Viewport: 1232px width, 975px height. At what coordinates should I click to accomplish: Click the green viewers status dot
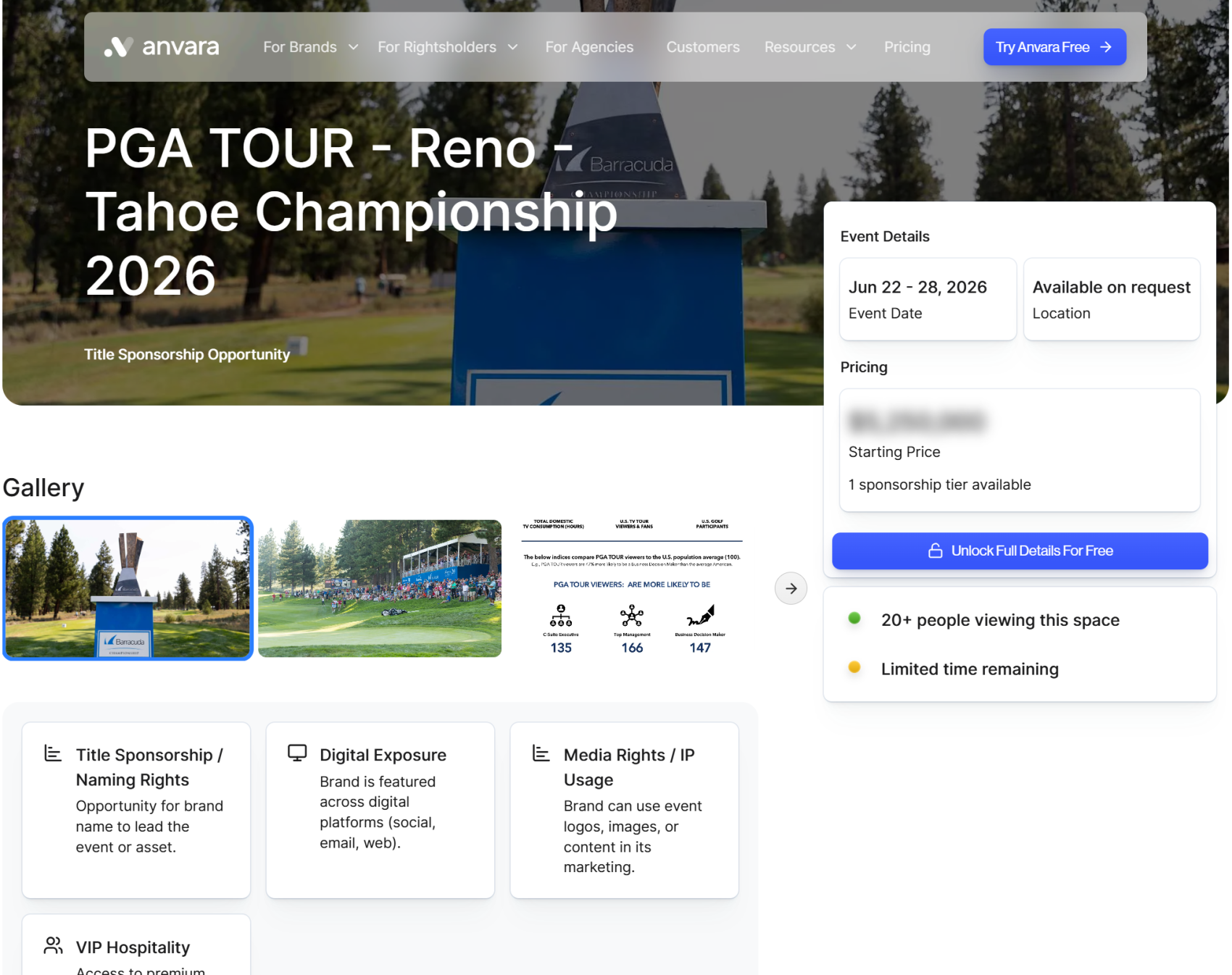(854, 619)
